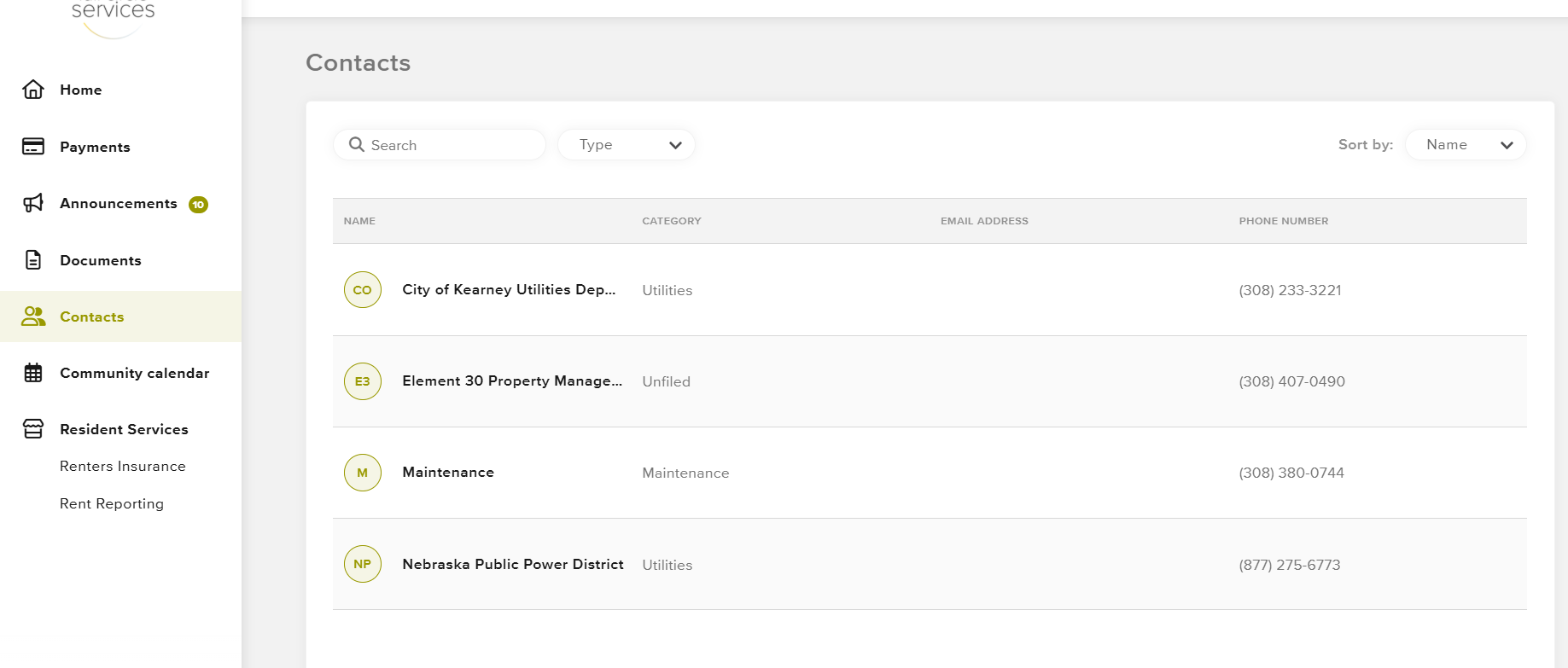The image size is (1568, 668).
Task: Open Nebraska Public Power District contact
Action: coord(513,564)
